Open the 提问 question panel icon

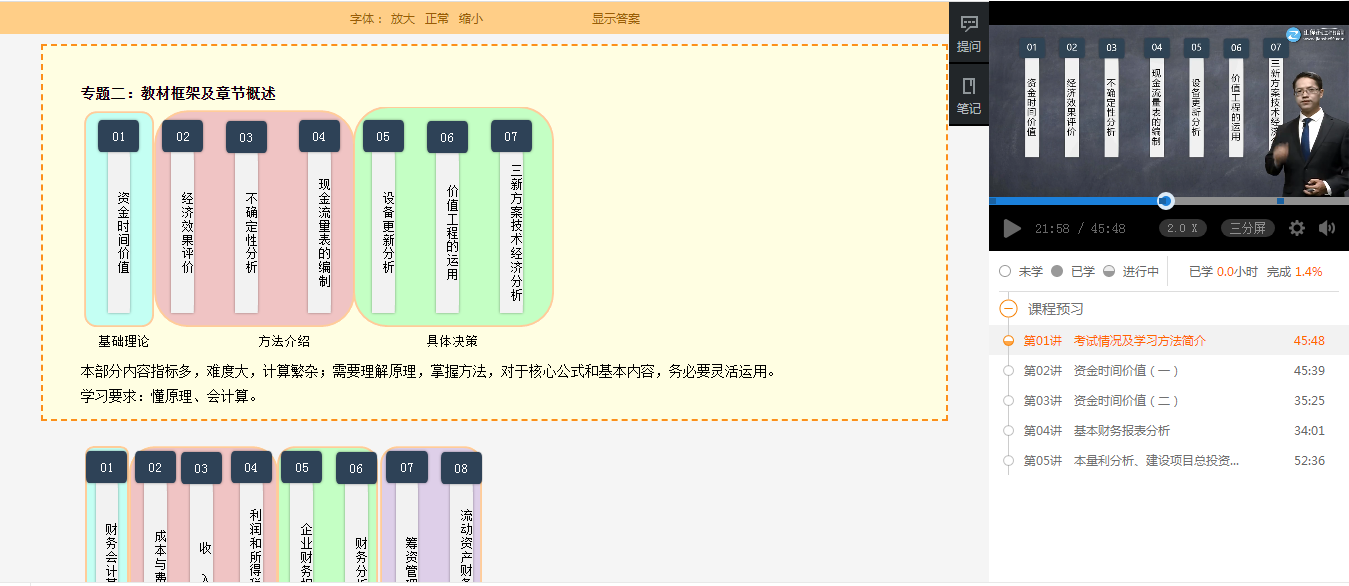tap(968, 33)
